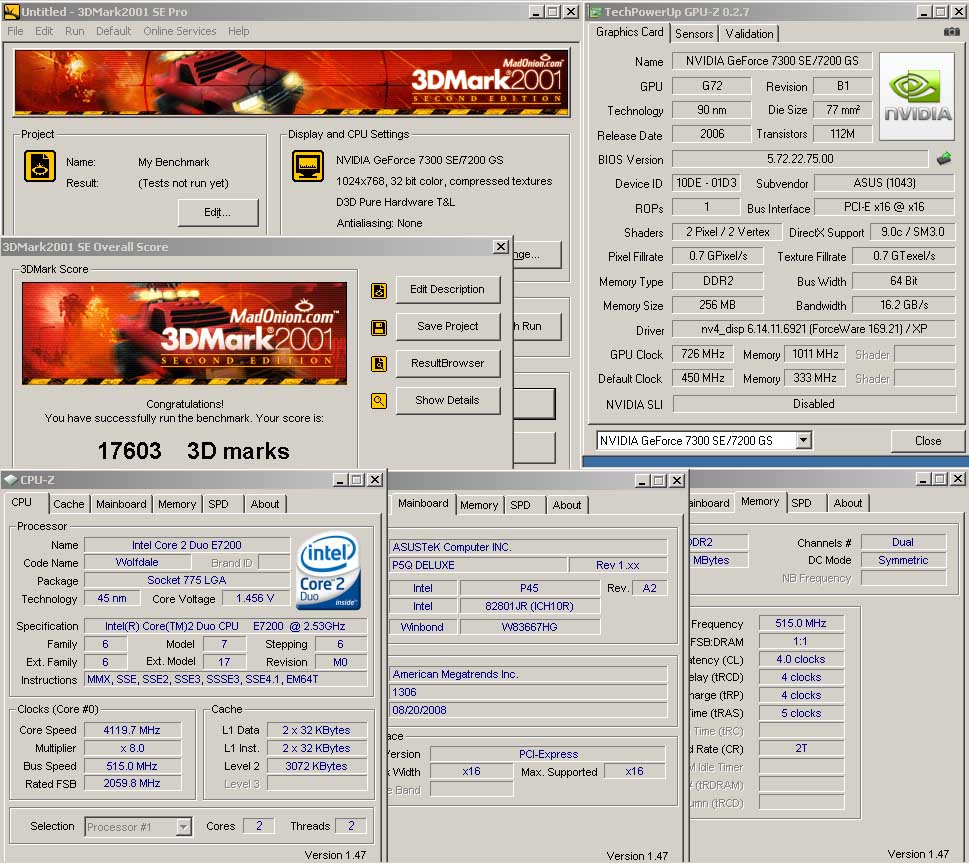Open the Run menu in 3DMark2001
The width and height of the screenshot is (969, 864).
75,32
